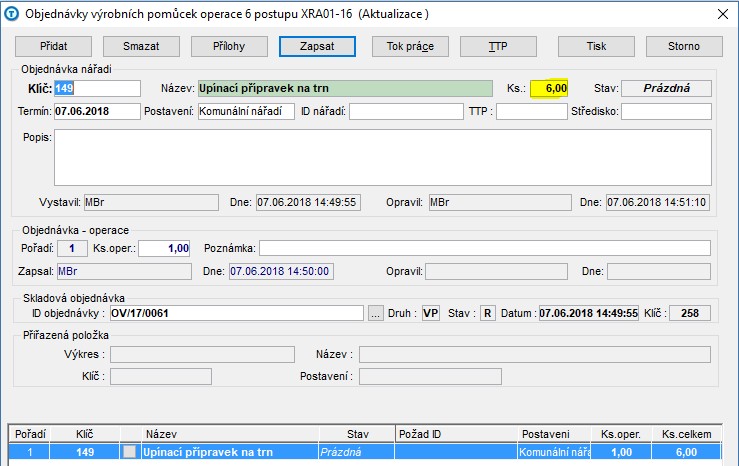
Task: Click Přiřazená položka Postavení field
Action: [430, 376]
